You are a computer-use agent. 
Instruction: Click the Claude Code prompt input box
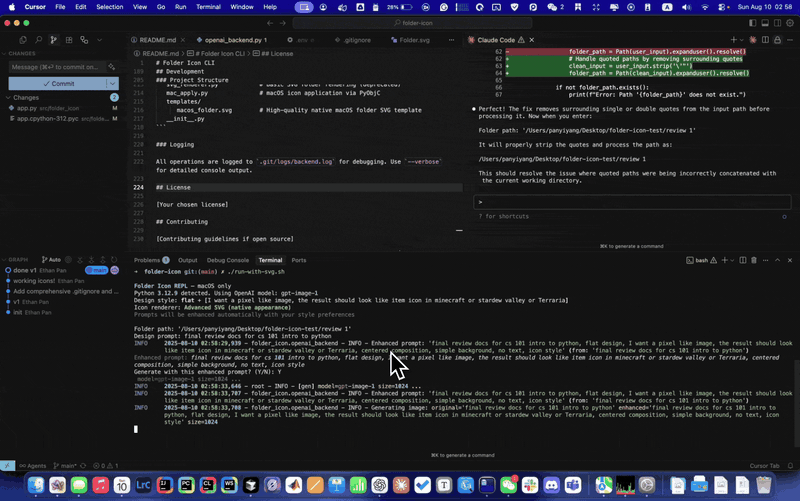(x=632, y=202)
